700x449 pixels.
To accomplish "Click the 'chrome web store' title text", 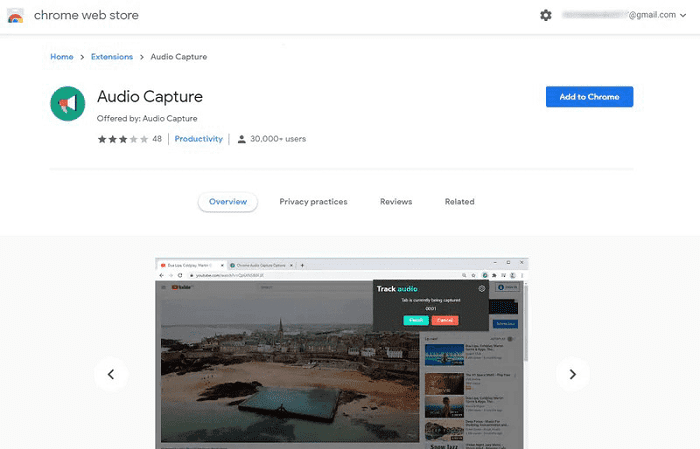I will click(86, 15).
